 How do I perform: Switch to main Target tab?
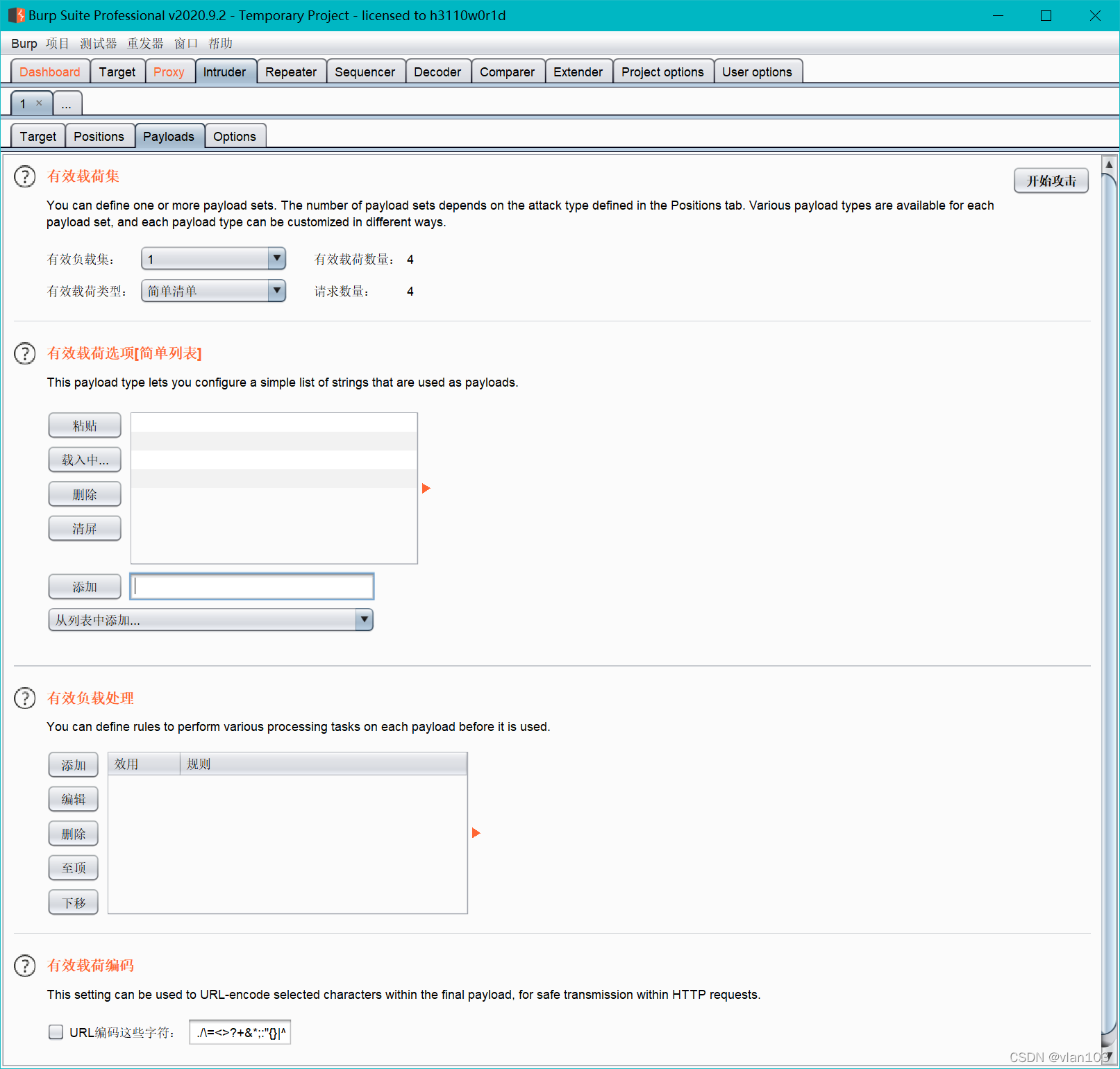tap(117, 71)
